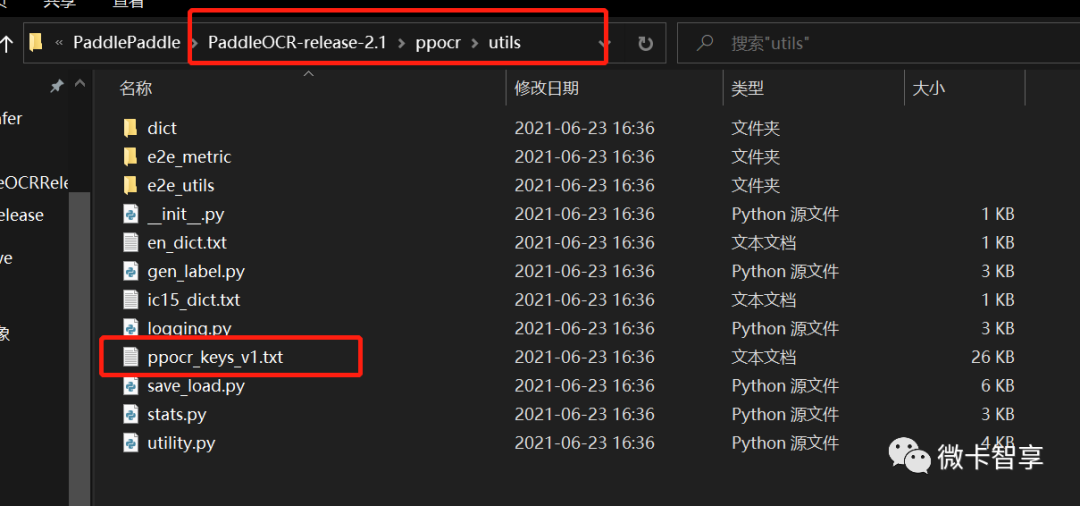Select the stats.py Python file icon
1080x506 pixels.
coord(130,414)
